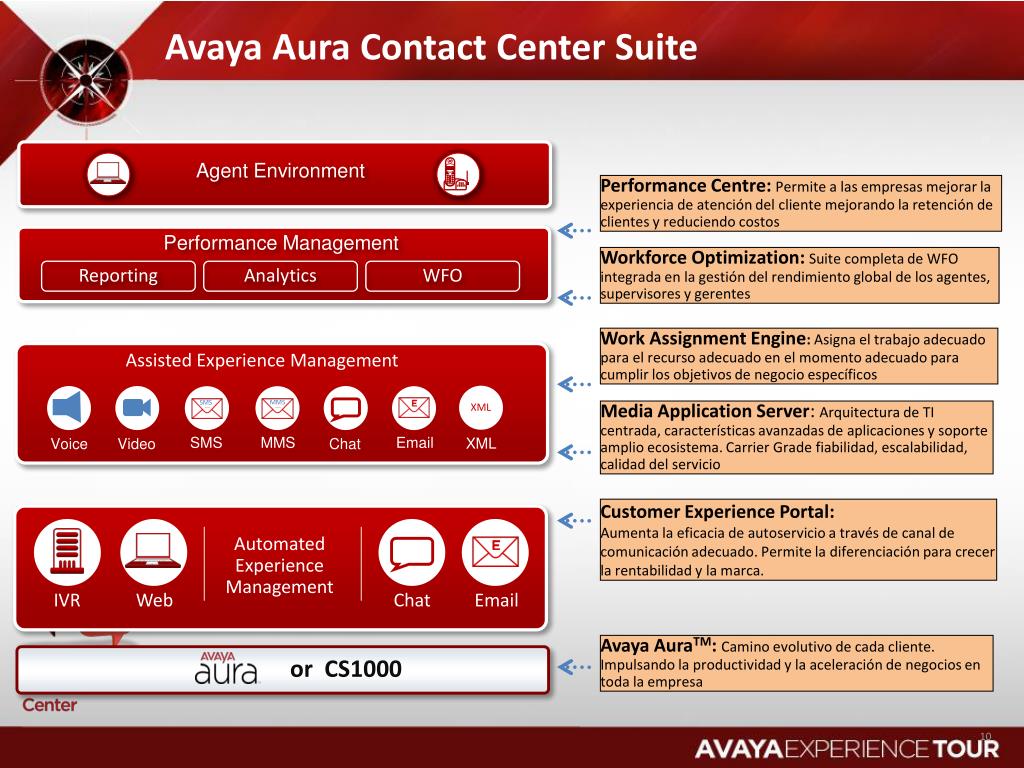Open the Analytics box
The width and height of the screenshot is (1024, 768).
tap(280, 276)
